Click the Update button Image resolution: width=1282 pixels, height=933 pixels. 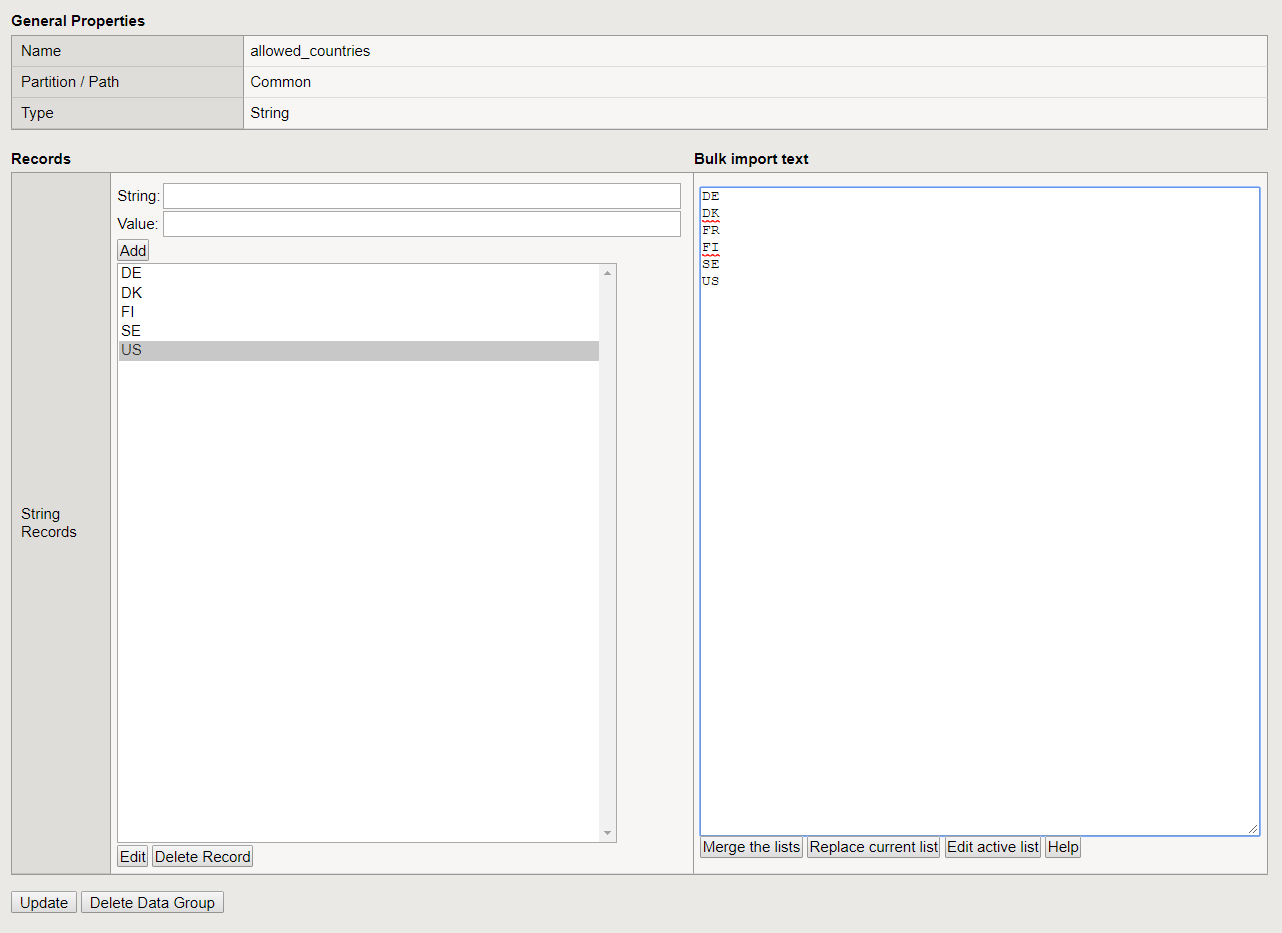coord(44,903)
